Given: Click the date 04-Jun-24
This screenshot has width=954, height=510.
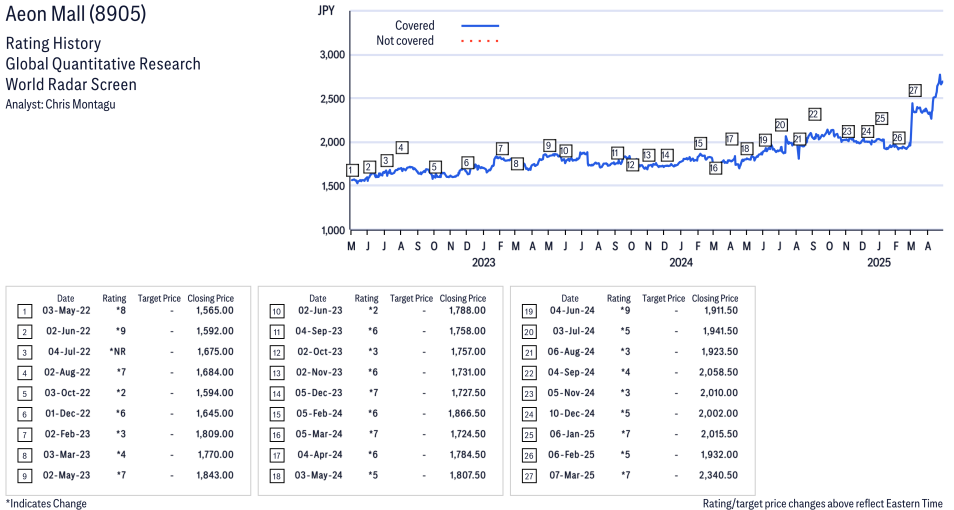Looking at the screenshot, I should (572, 310).
